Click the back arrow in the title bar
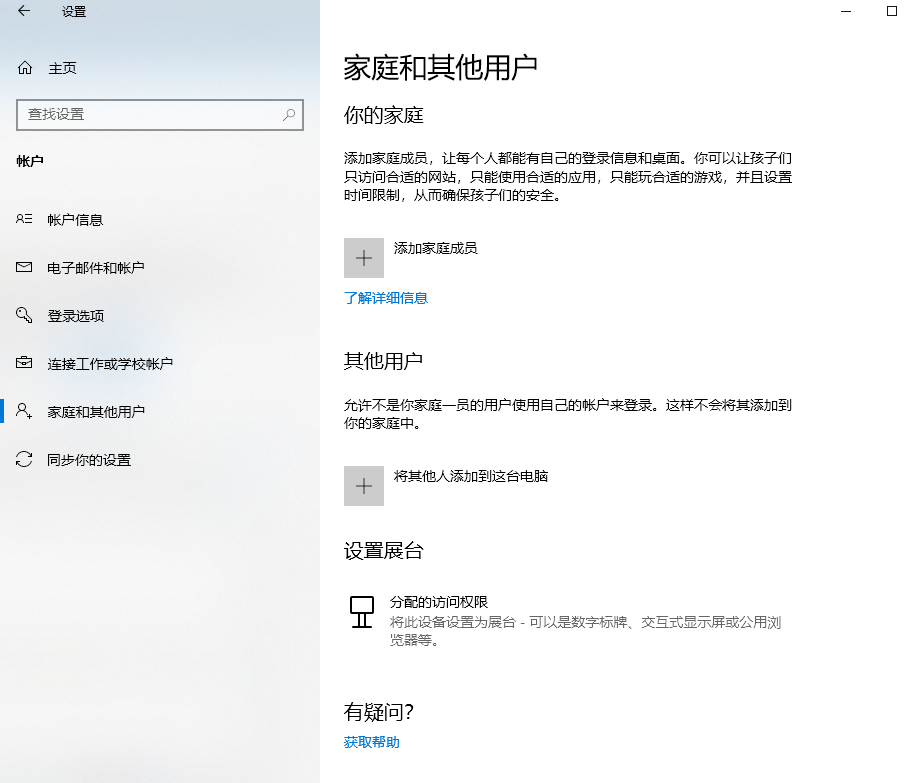Image resolution: width=908 pixels, height=783 pixels. point(24,12)
